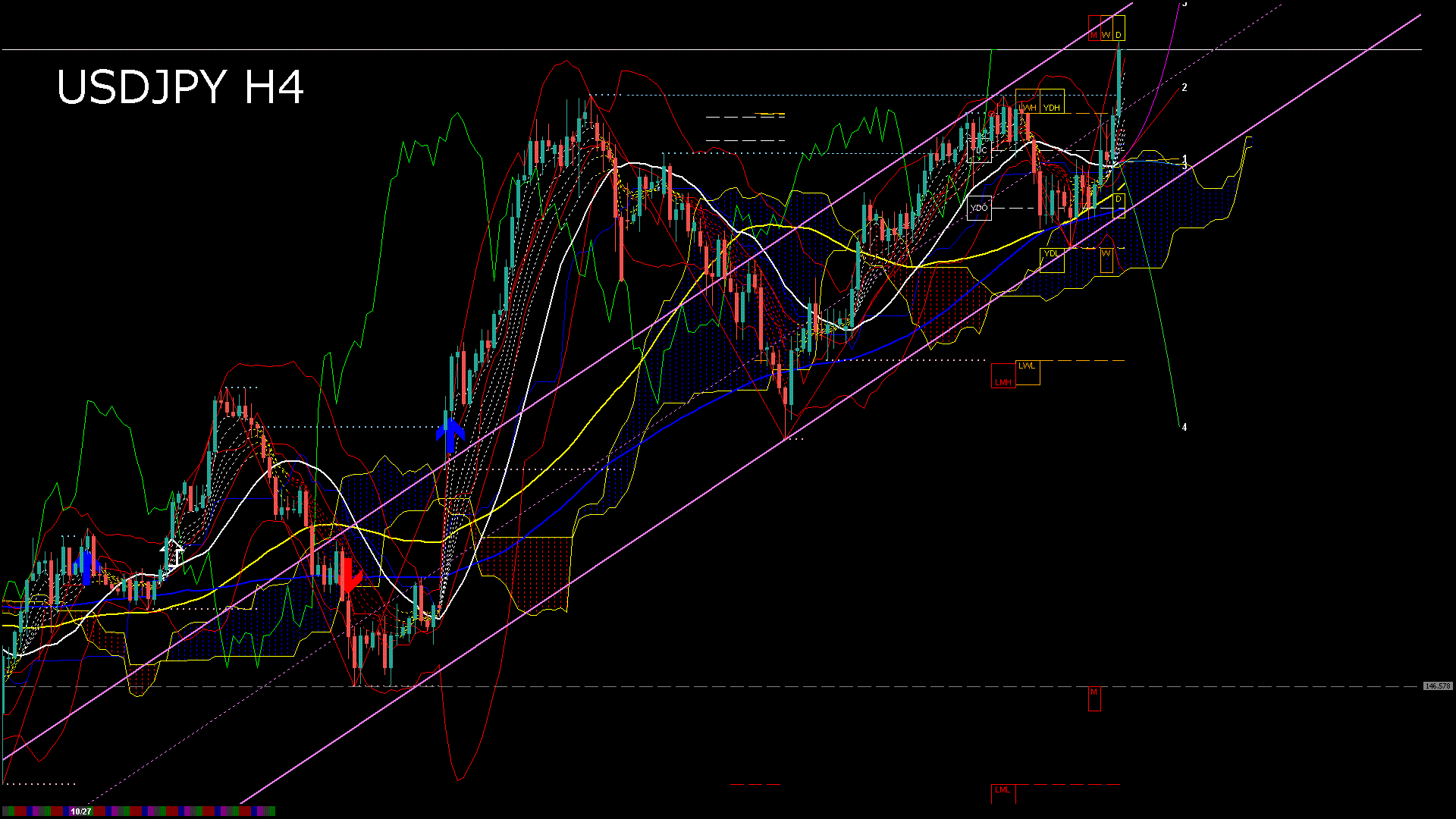Toggle the YDC level label

click(980, 150)
